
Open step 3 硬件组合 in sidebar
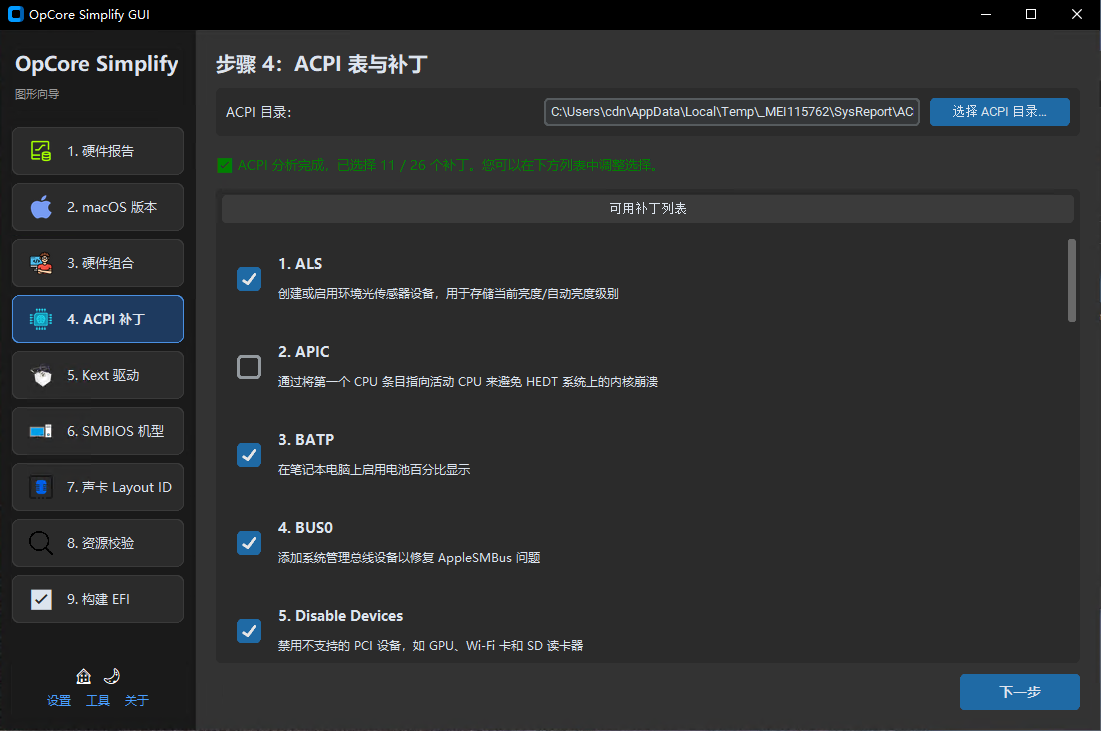coord(98,263)
